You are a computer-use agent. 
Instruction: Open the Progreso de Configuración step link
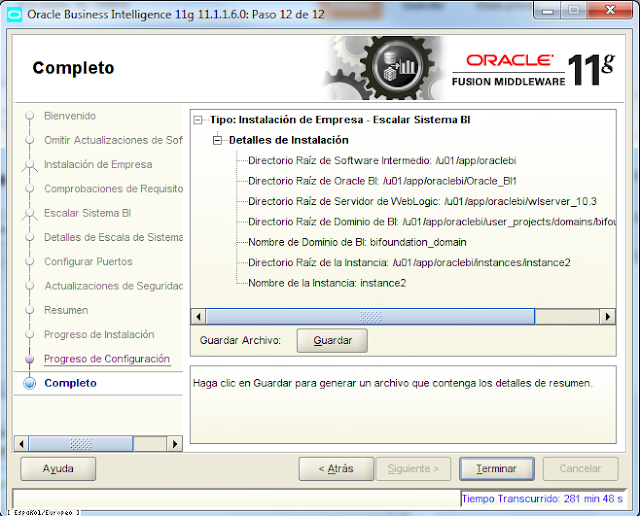click(107, 359)
